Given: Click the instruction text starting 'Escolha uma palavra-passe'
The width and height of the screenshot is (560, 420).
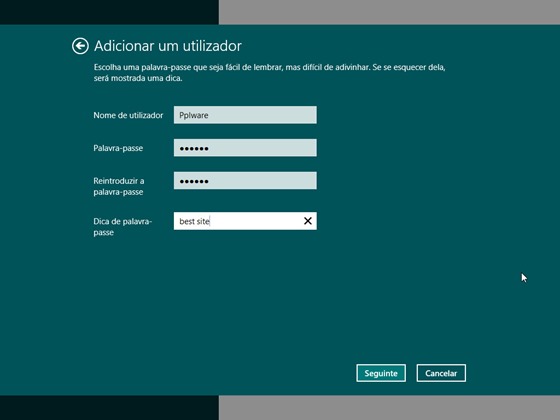Looking at the screenshot, I should tap(270, 72).
